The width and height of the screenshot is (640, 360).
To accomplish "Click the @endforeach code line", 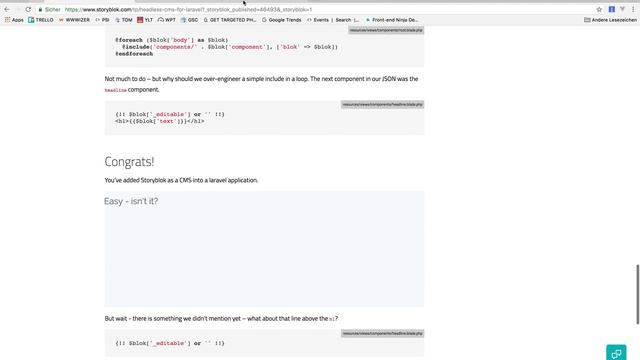I will (134, 54).
